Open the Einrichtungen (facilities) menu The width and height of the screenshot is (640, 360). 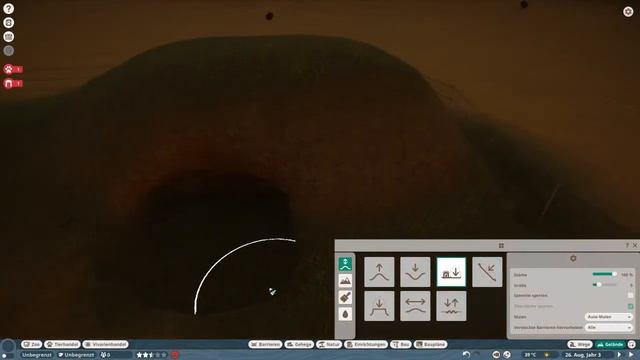[366, 344]
